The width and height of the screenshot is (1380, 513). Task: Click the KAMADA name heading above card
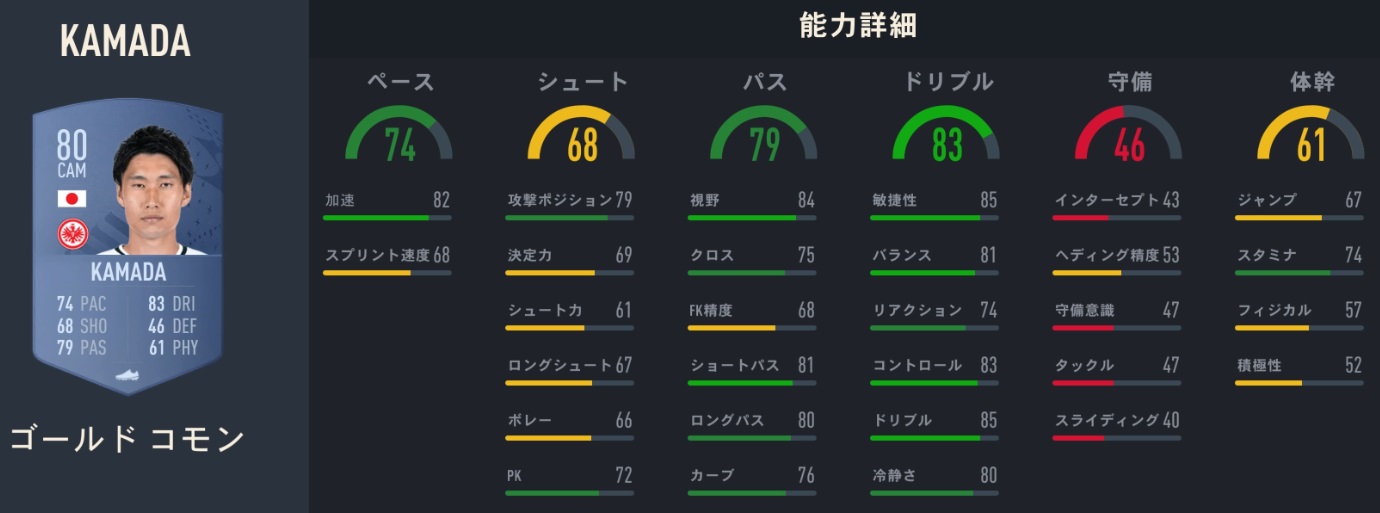coord(125,40)
